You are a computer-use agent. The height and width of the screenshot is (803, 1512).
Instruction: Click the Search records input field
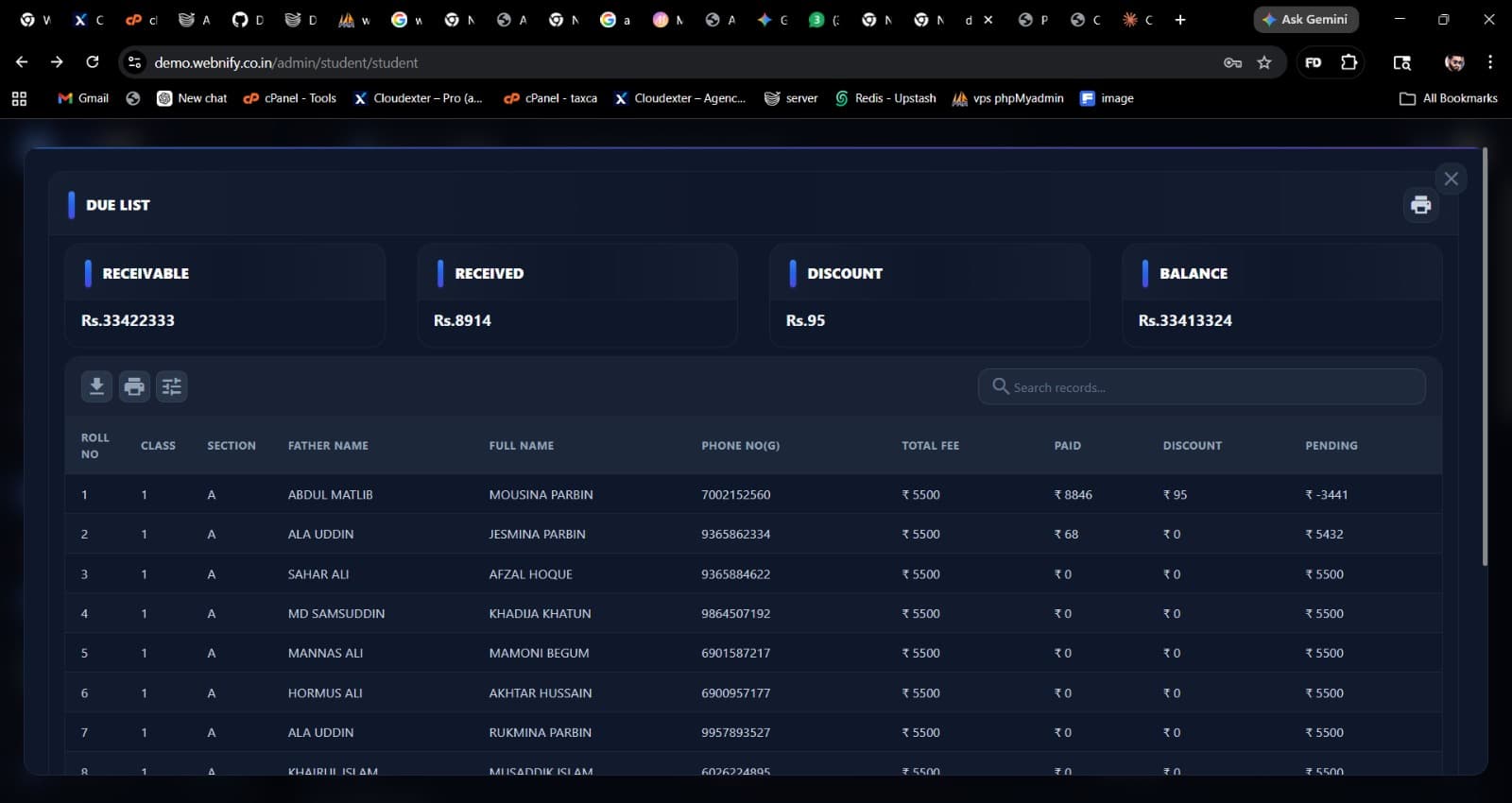[x=1210, y=387]
